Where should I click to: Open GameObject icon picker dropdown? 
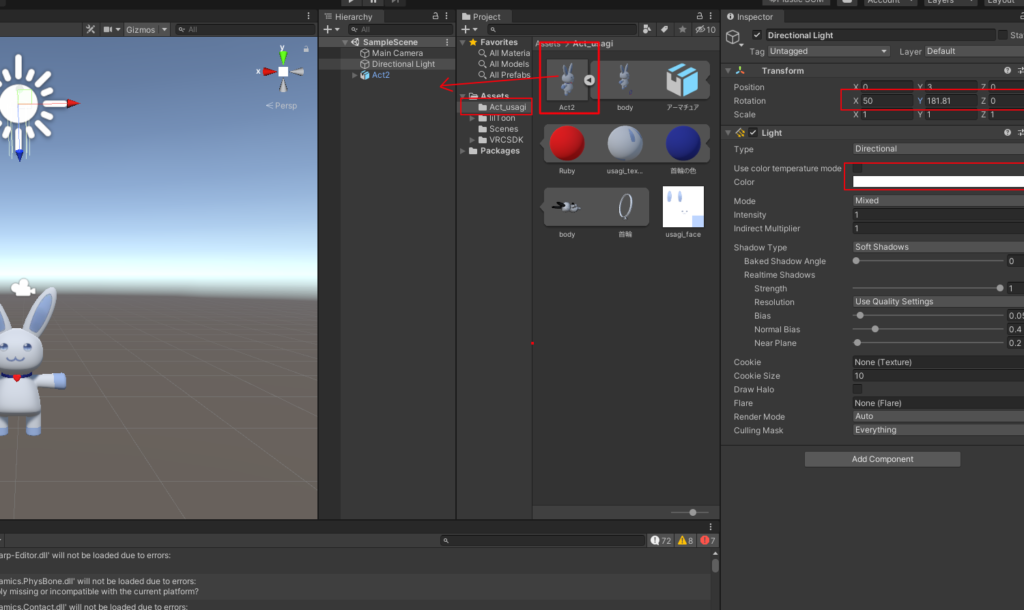(x=735, y=39)
